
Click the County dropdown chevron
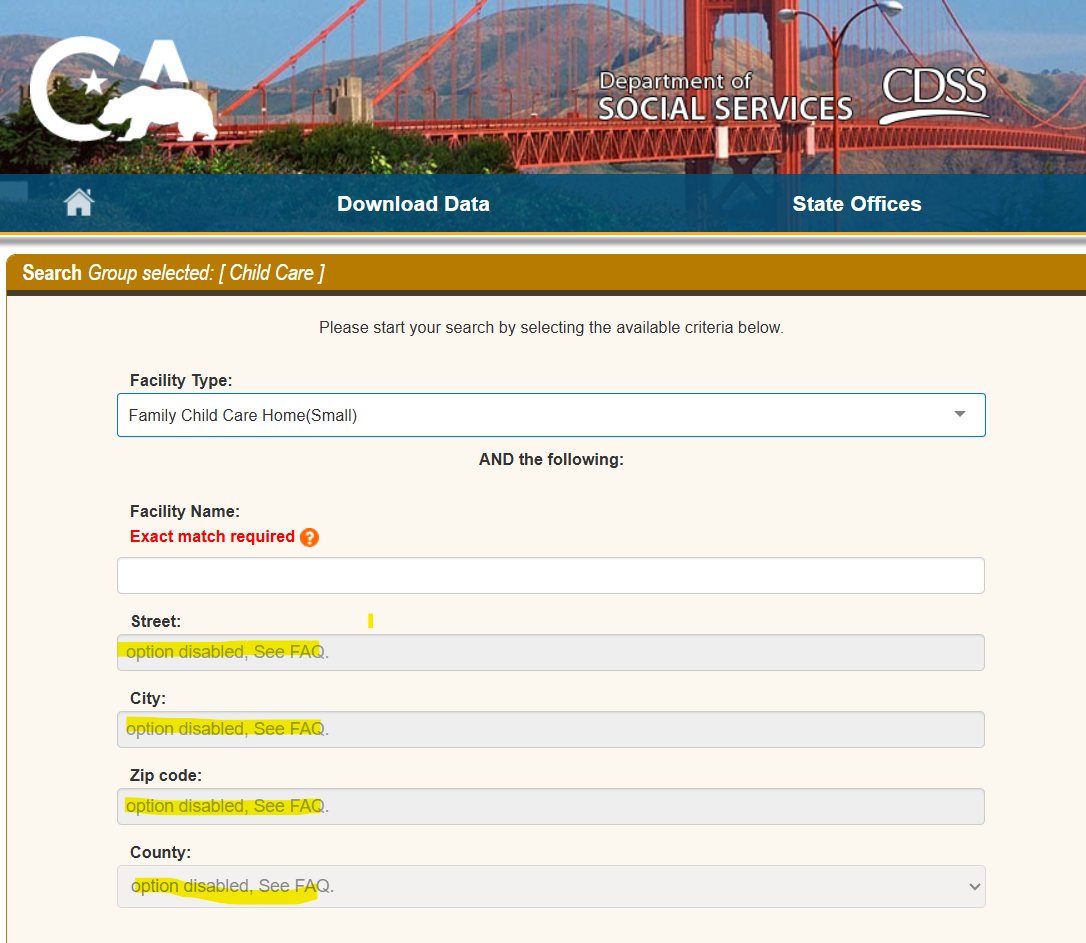(x=974, y=886)
